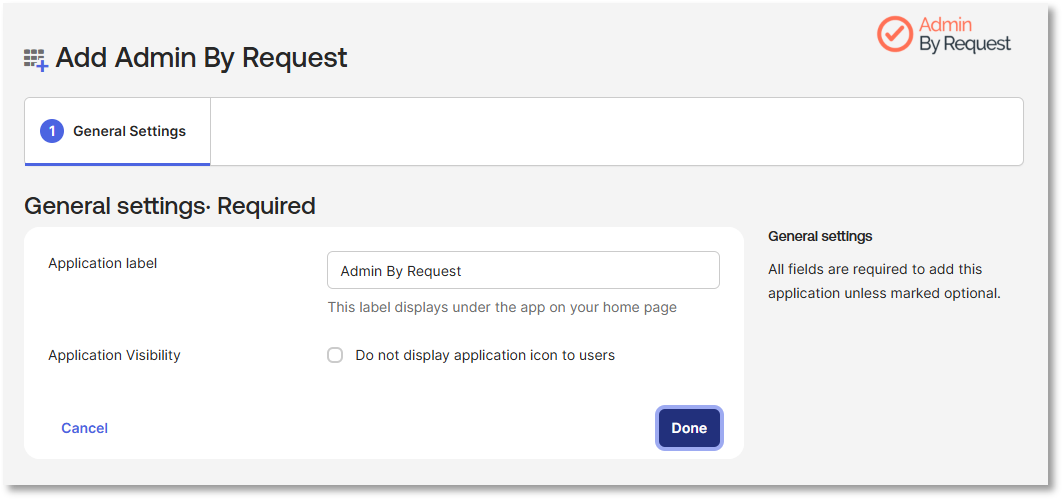Enable the Do not display application icon checkbox
The height and width of the screenshot is (499, 1062).
click(x=335, y=355)
